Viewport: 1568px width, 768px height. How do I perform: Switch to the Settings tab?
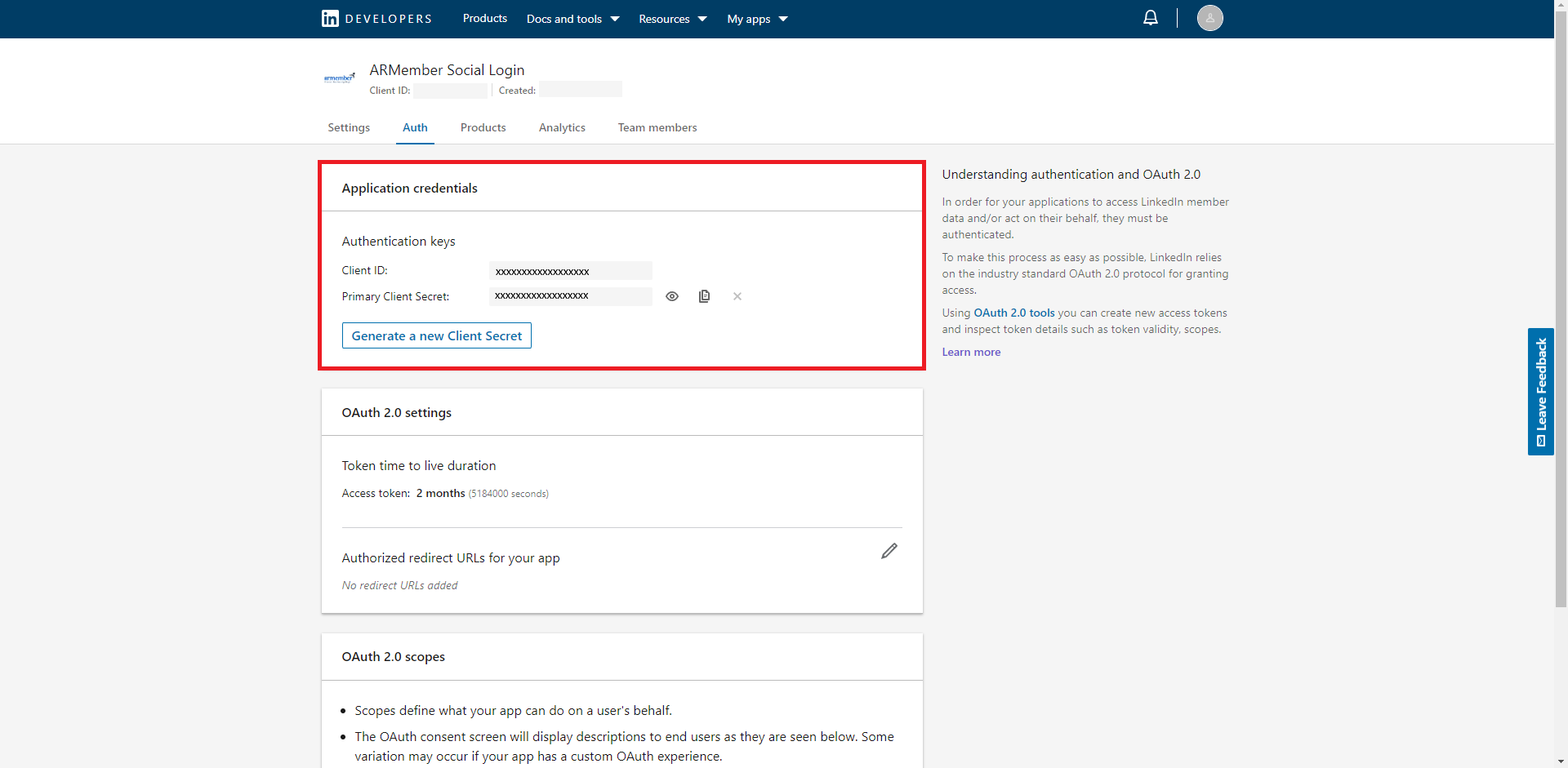pyautogui.click(x=349, y=127)
